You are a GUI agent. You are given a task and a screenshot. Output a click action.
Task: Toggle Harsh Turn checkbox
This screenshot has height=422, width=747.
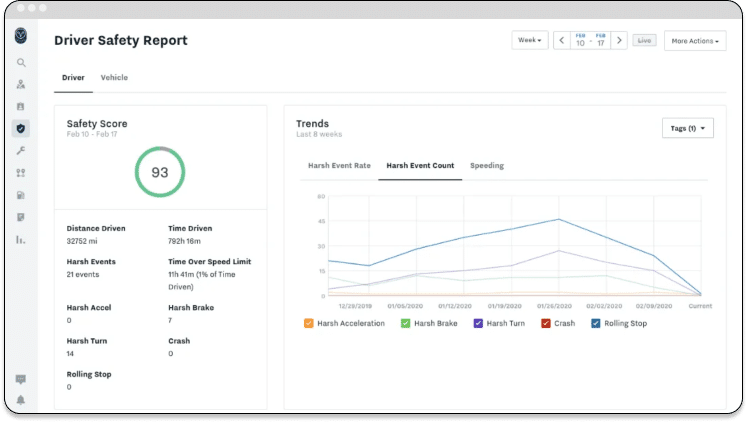(x=478, y=323)
